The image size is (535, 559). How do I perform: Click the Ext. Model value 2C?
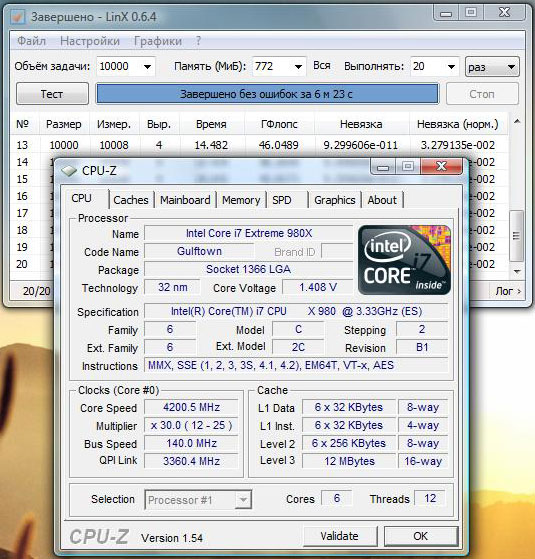[x=298, y=347]
